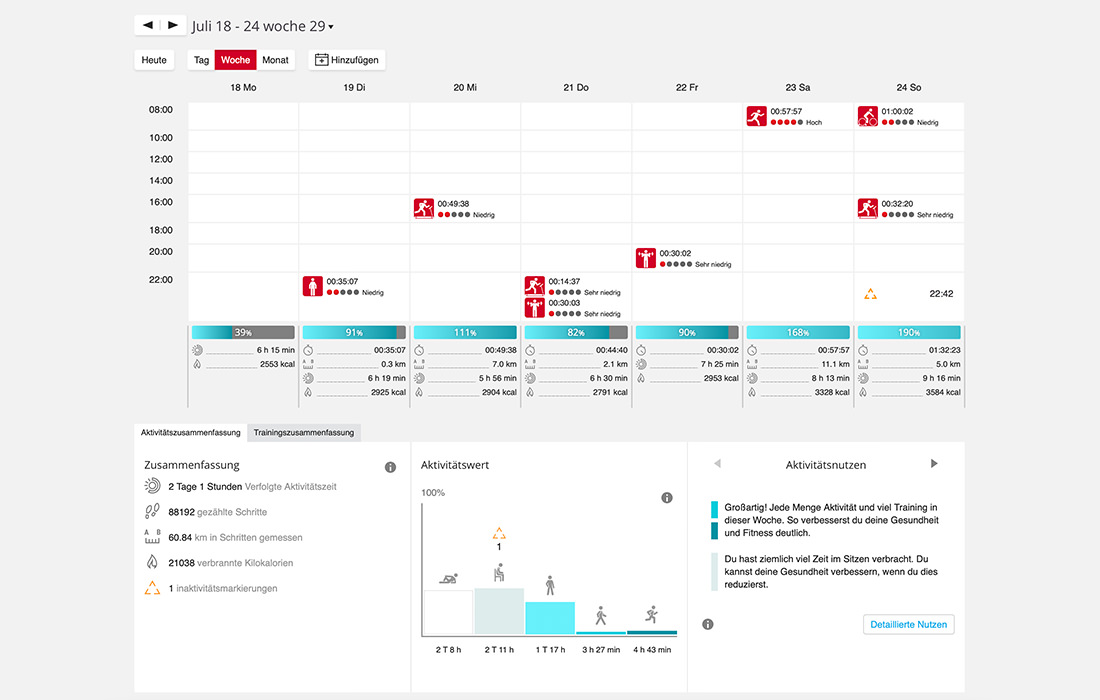
Task: Open Thursday's strength workout 00:30:03
Action: click(x=535, y=307)
